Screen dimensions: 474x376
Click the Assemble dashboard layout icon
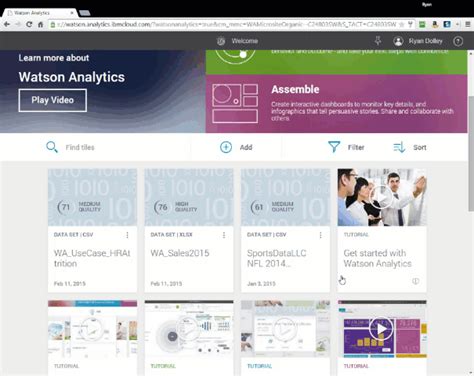point(235,103)
